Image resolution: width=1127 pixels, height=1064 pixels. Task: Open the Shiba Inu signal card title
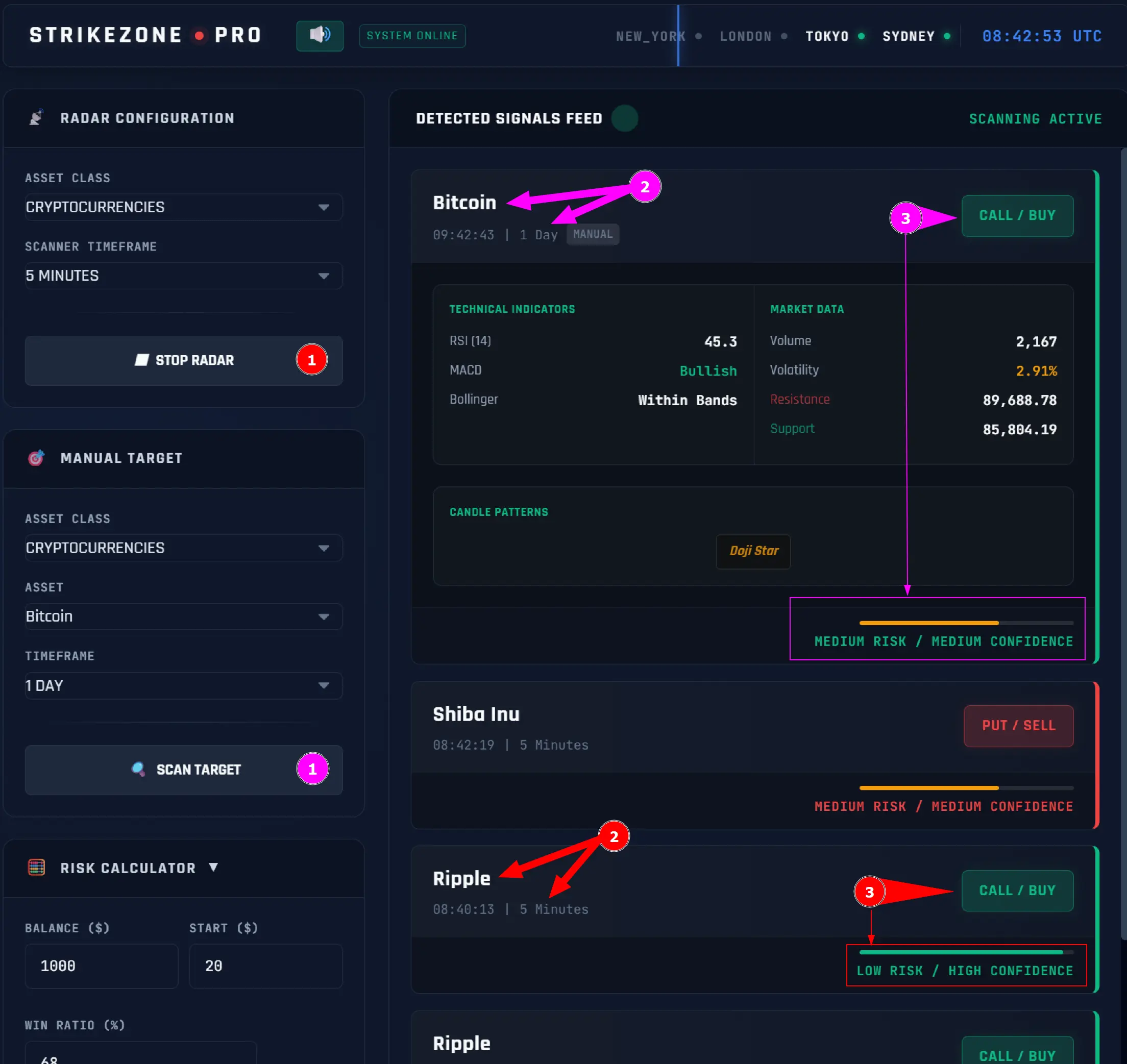tap(476, 714)
